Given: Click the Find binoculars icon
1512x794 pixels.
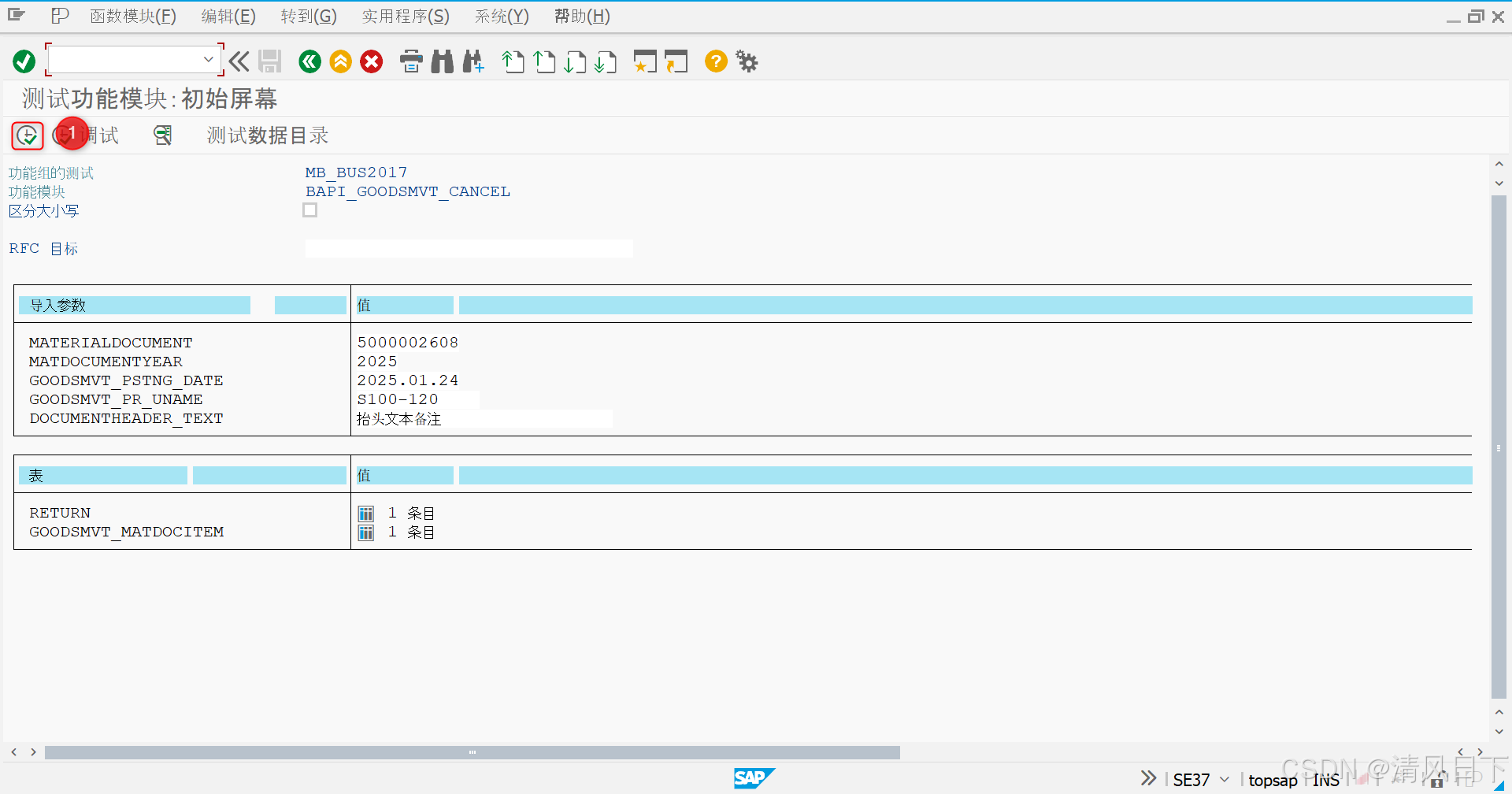Looking at the screenshot, I should coord(442,61).
